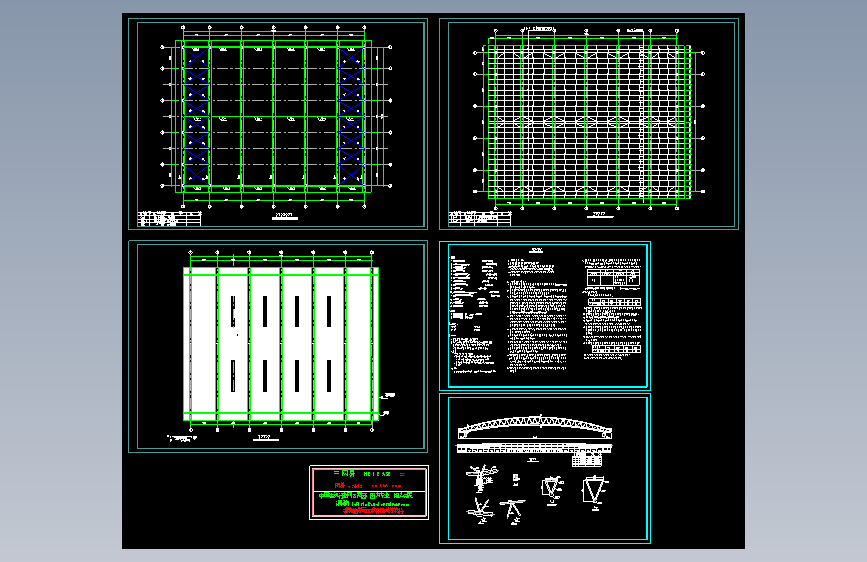Click the top table in the design notes sheet
This screenshot has height=562, width=867.
pos(613,277)
